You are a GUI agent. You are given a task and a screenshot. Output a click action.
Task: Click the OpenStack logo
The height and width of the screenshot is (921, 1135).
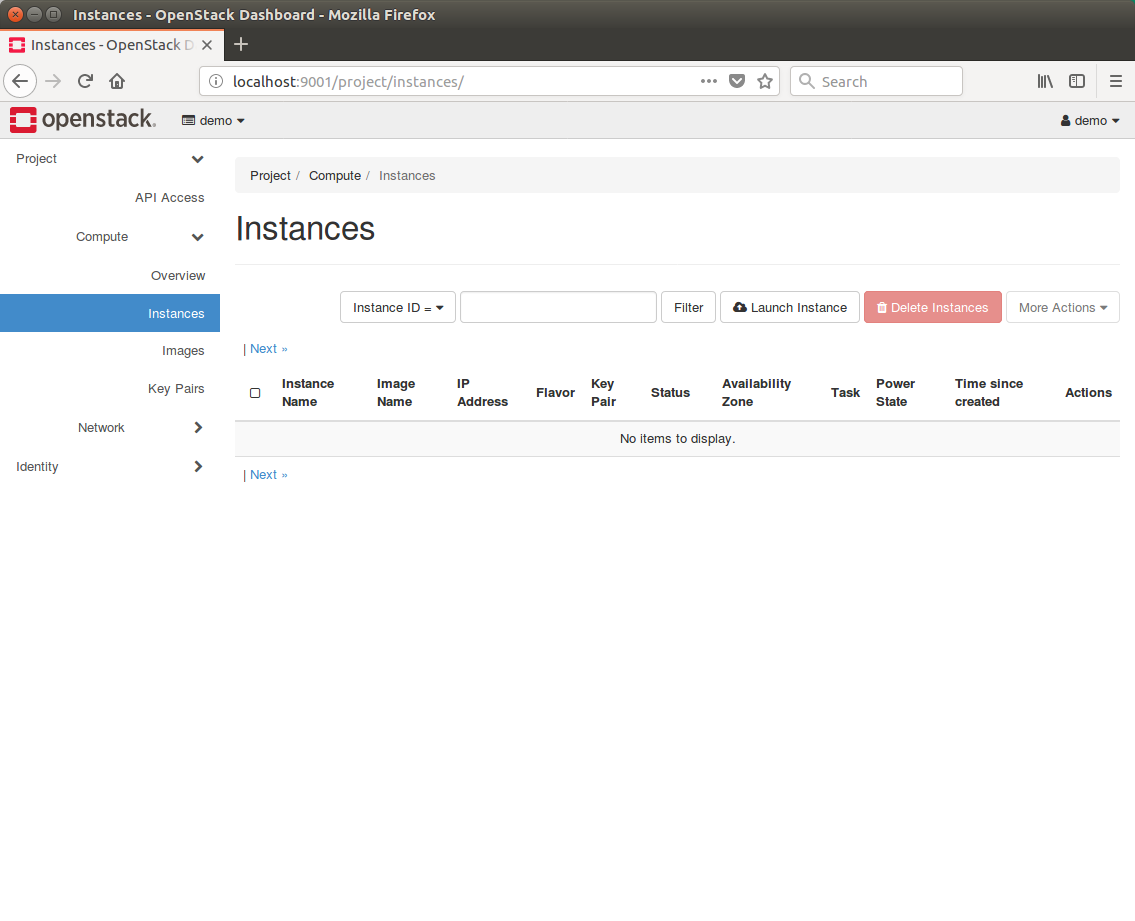(83, 119)
